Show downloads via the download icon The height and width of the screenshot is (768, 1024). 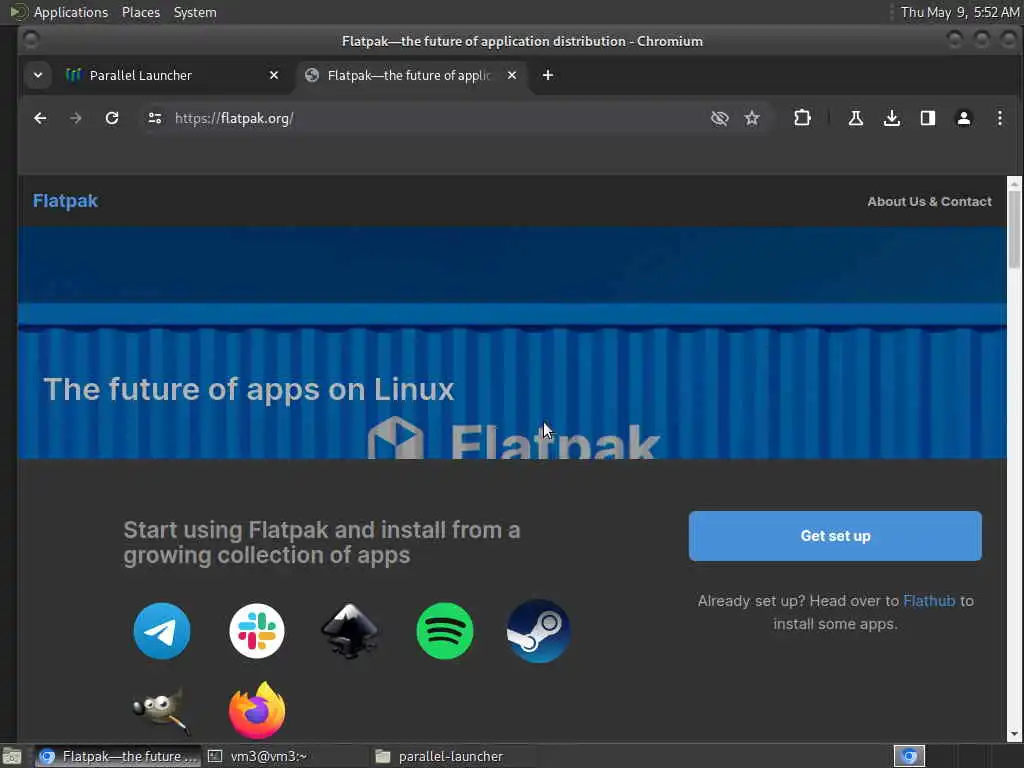click(x=891, y=118)
